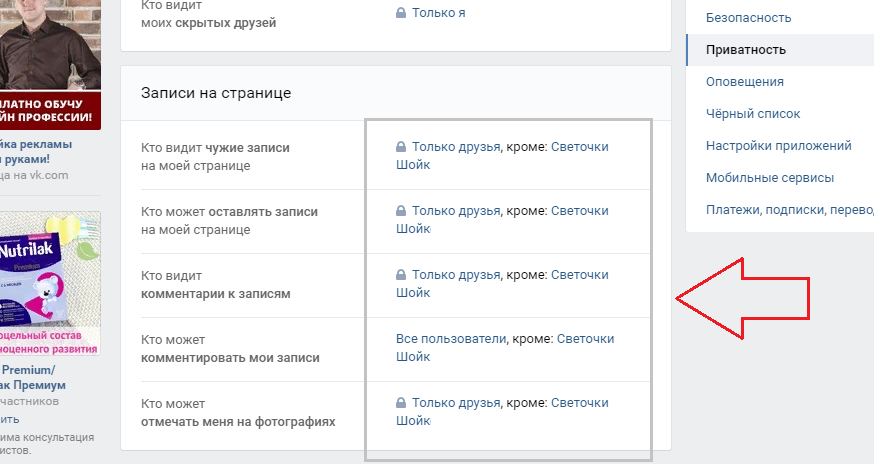Click 'Светочки' exception link in commenting row
Viewport: 874px width, 464px height.
(585, 339)
